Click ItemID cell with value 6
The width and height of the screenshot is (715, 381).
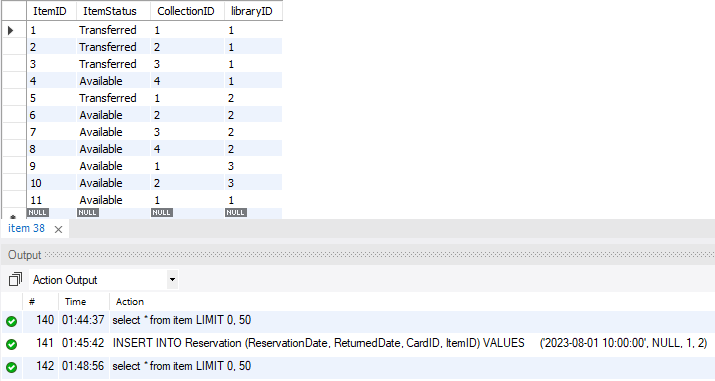[x=51, y=115]
